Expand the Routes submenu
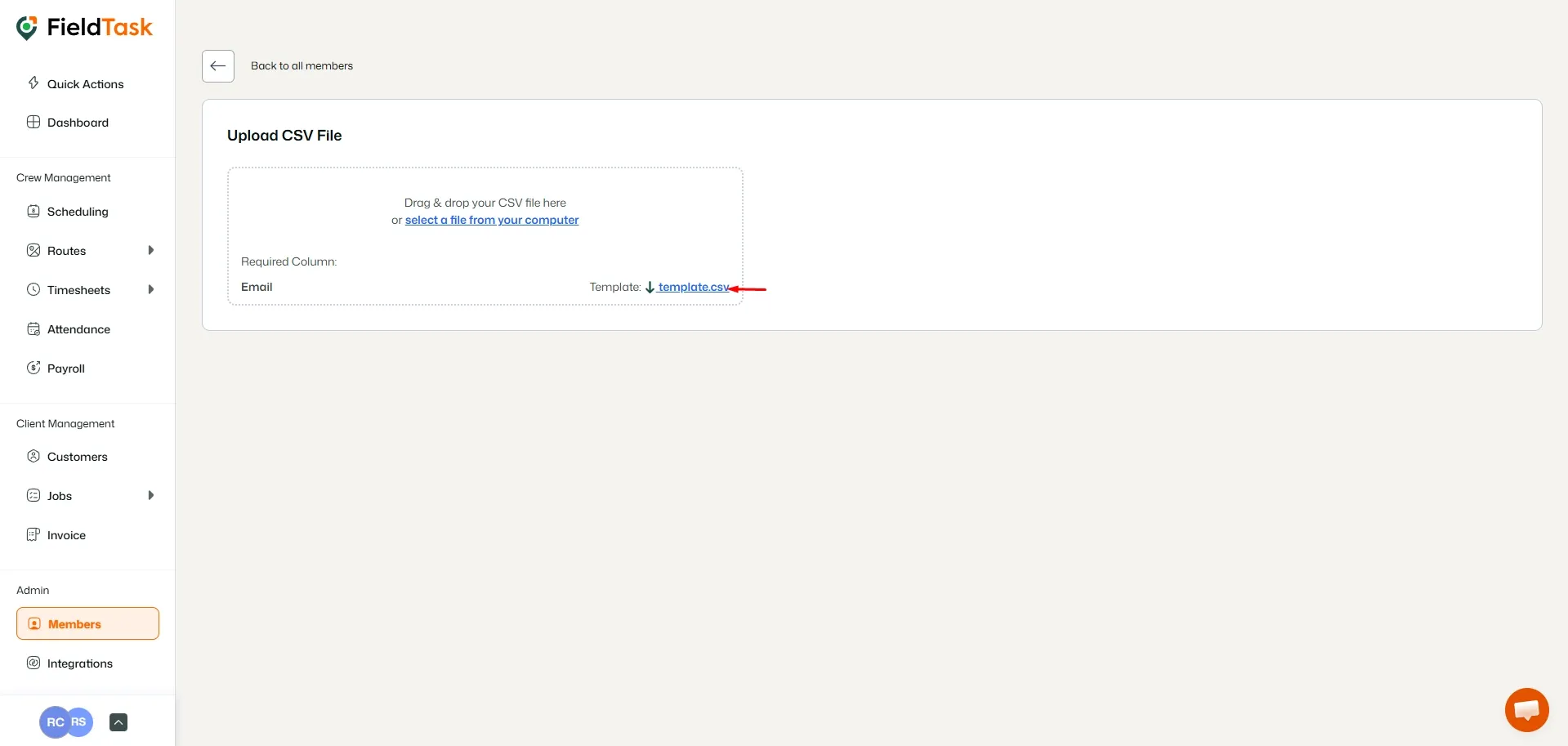This screenshot has height=746, width=1568. tap(150, 250)
